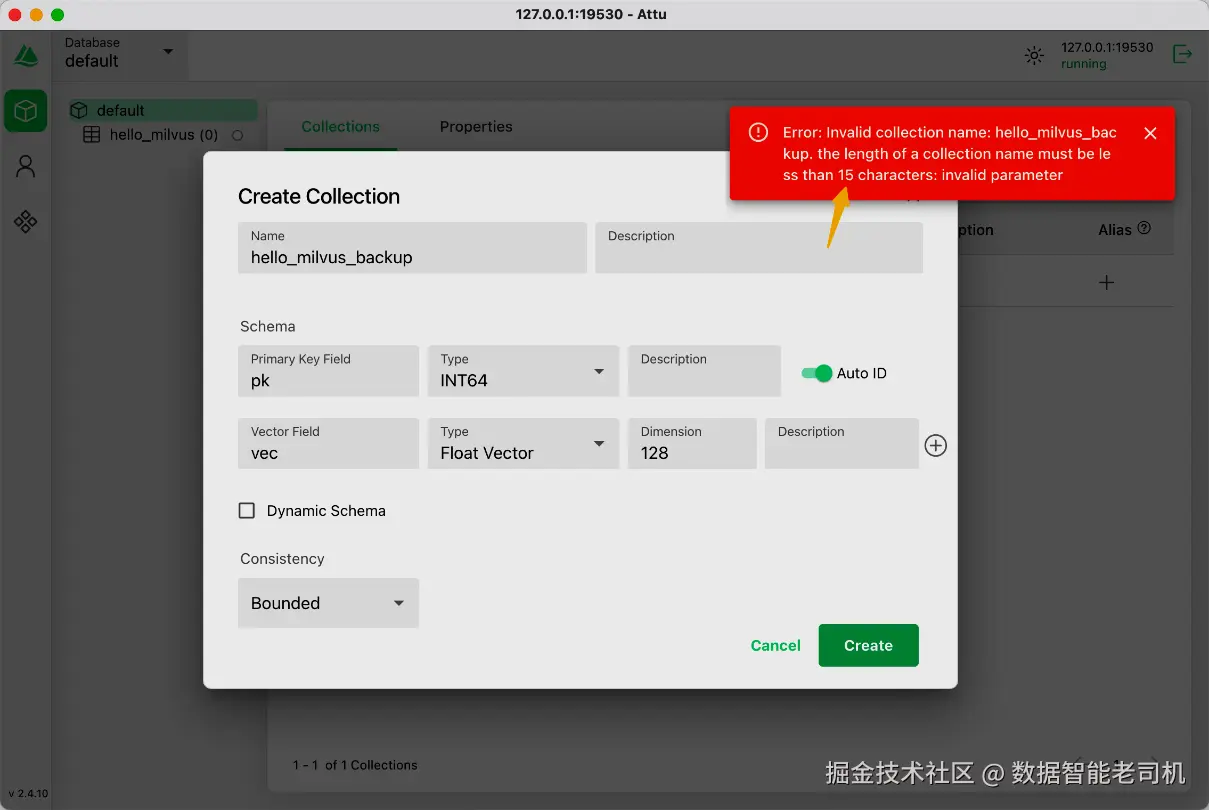Click the 1 - 1 of 1 Collections text

(x=355, y=765)
